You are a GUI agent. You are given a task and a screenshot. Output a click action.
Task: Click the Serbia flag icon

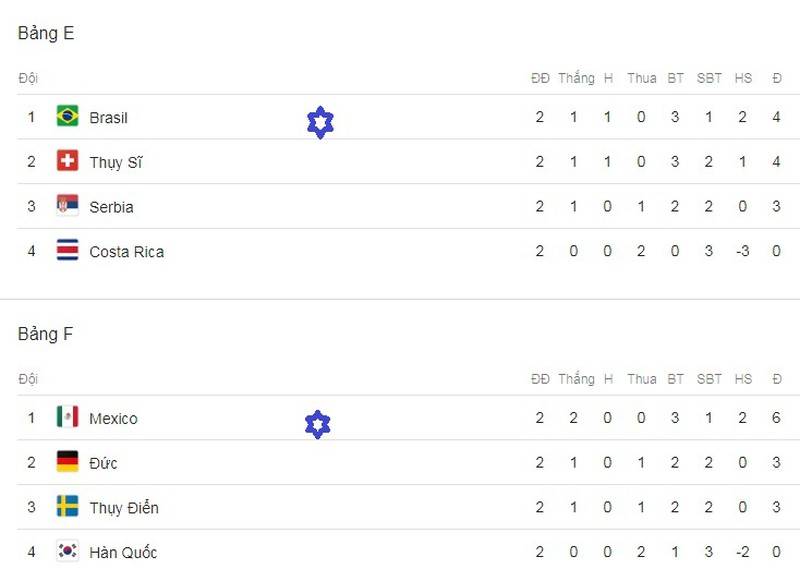[68, 207]
